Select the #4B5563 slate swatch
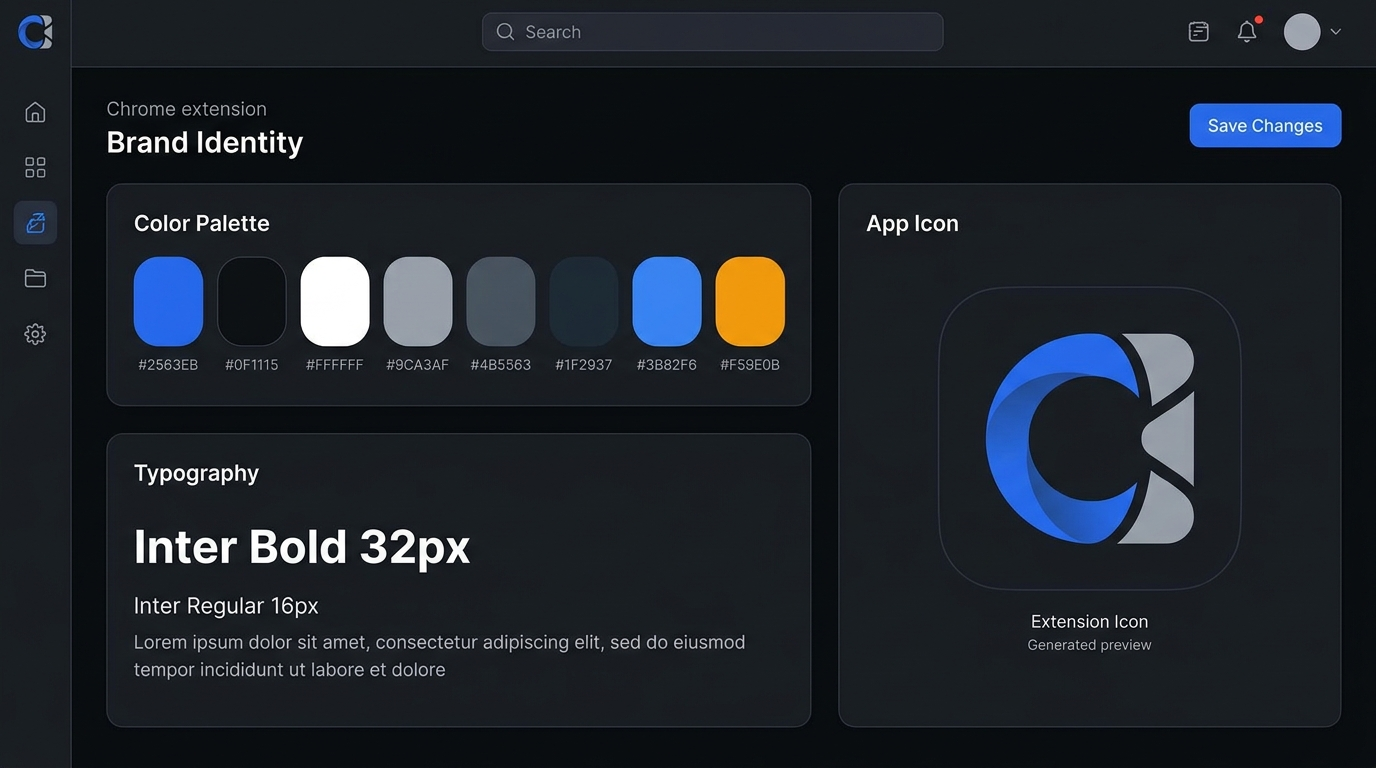Screen dimensions: 1376x768 pyautogui.click(x=501, y=301)
